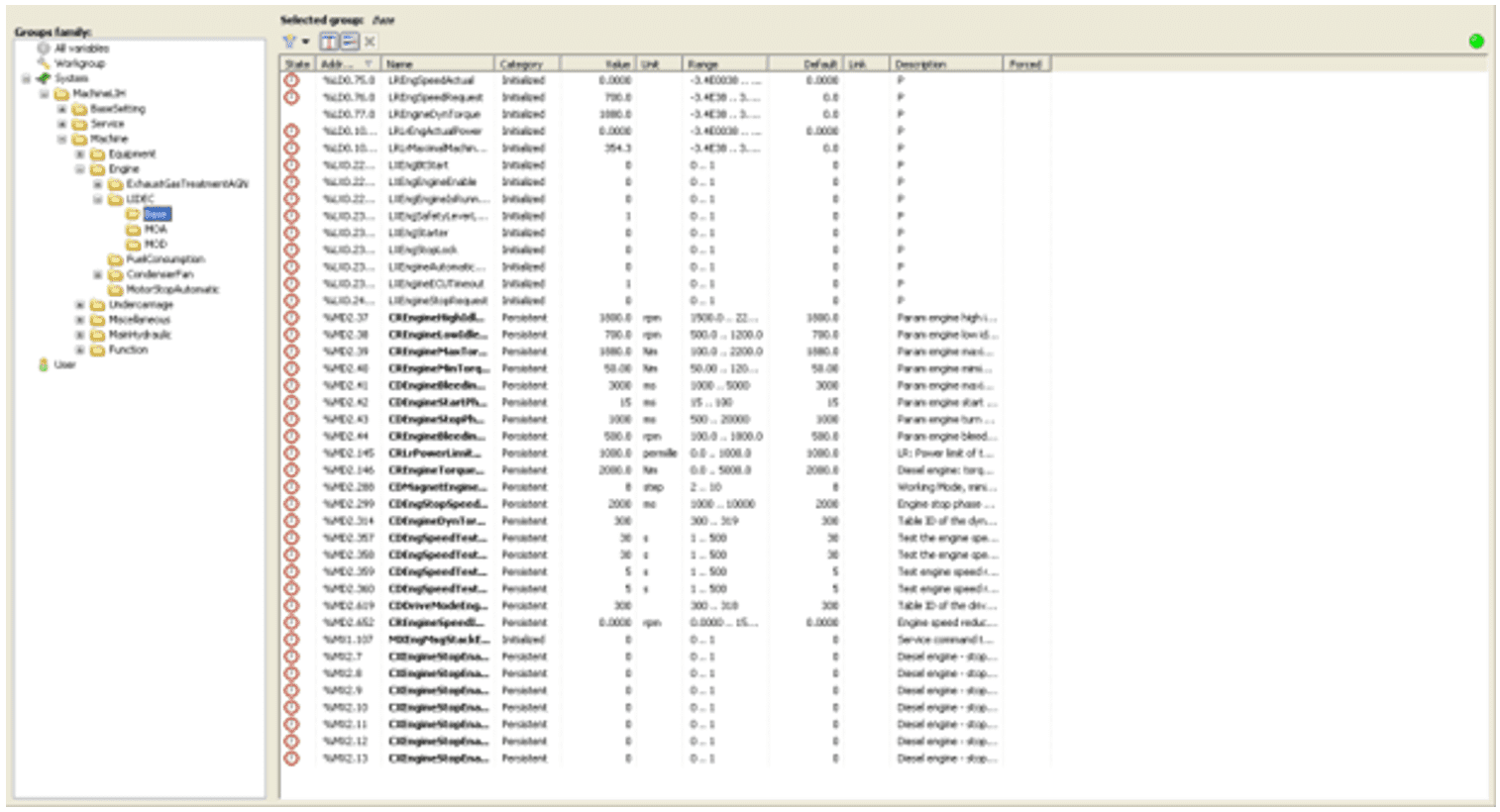Expand the BaseSetting folder node
Image resolution: width=1500 pixels, height=812 pixels.
click(62, 109)
